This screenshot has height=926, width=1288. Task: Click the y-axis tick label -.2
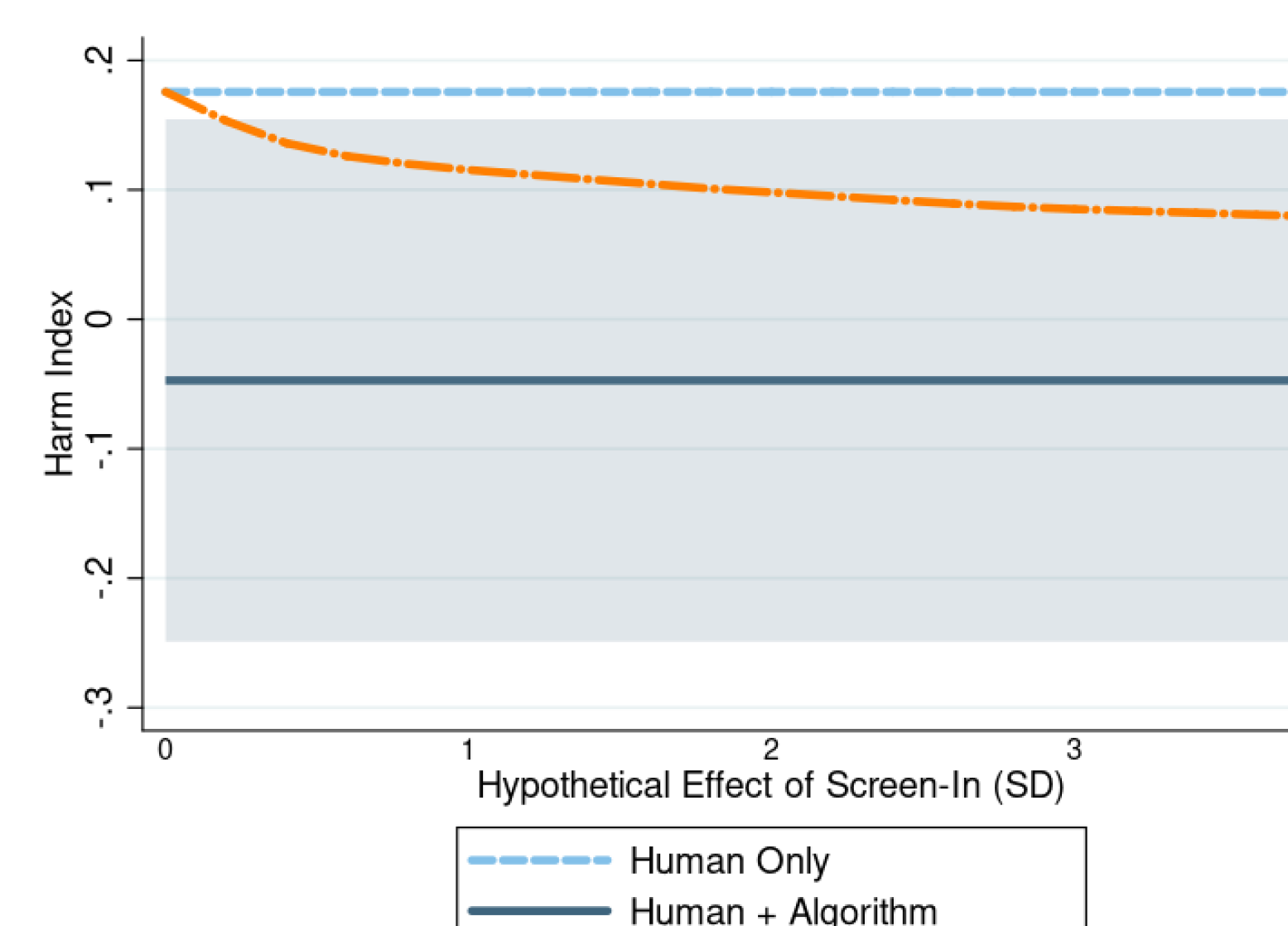[99, 578]
